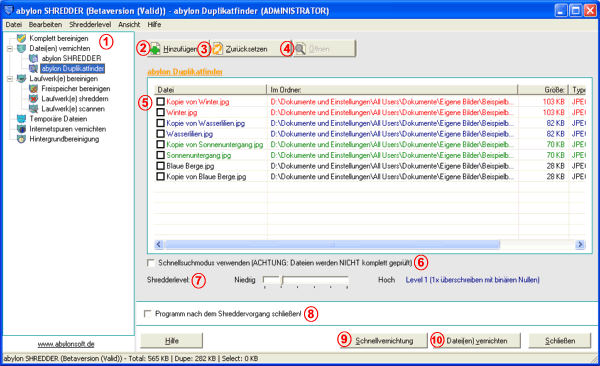Check the box for Kopie von Blaue Berge.jpg
The image size is (600, 366).
(161, 176)
